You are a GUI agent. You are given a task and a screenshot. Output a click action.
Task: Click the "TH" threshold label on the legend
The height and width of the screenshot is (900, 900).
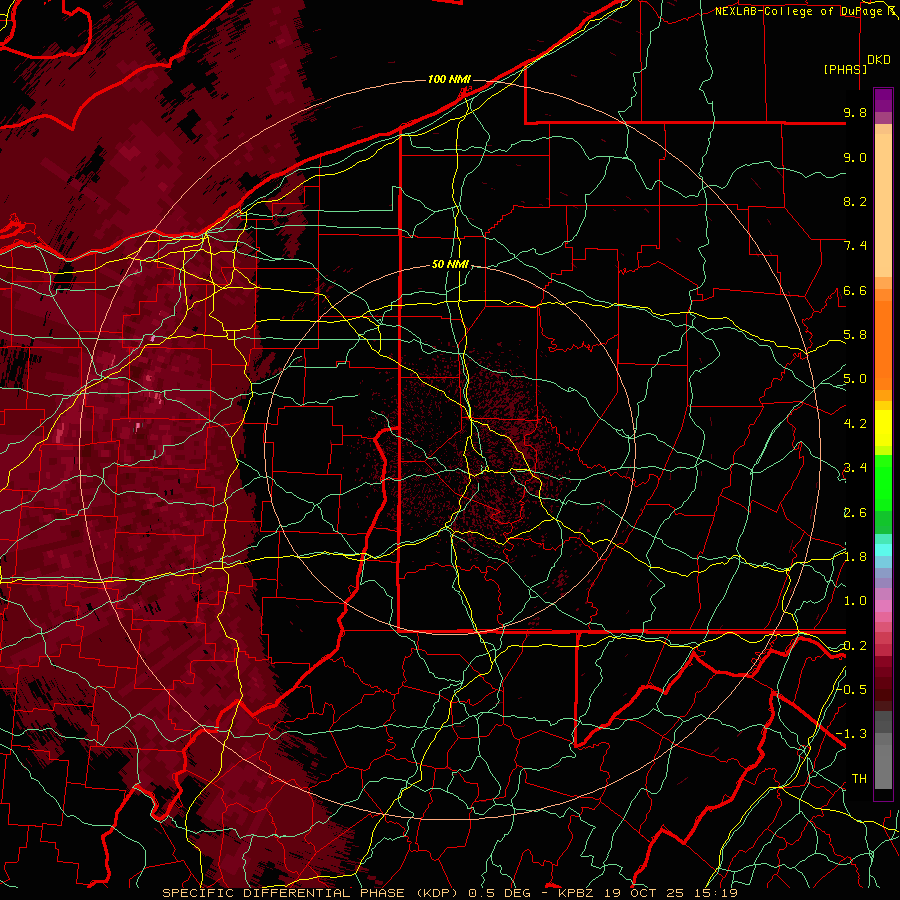(x=859, y=779)
